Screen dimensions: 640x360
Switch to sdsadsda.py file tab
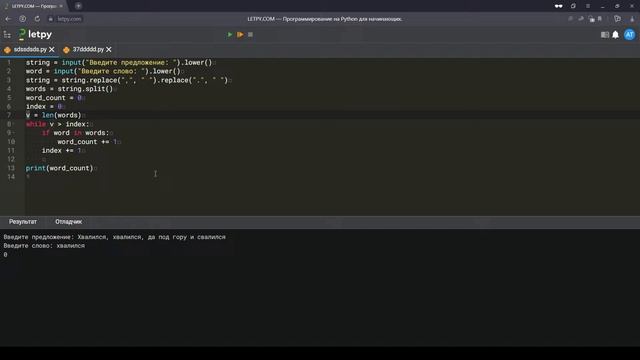click(x=30, y=49)
